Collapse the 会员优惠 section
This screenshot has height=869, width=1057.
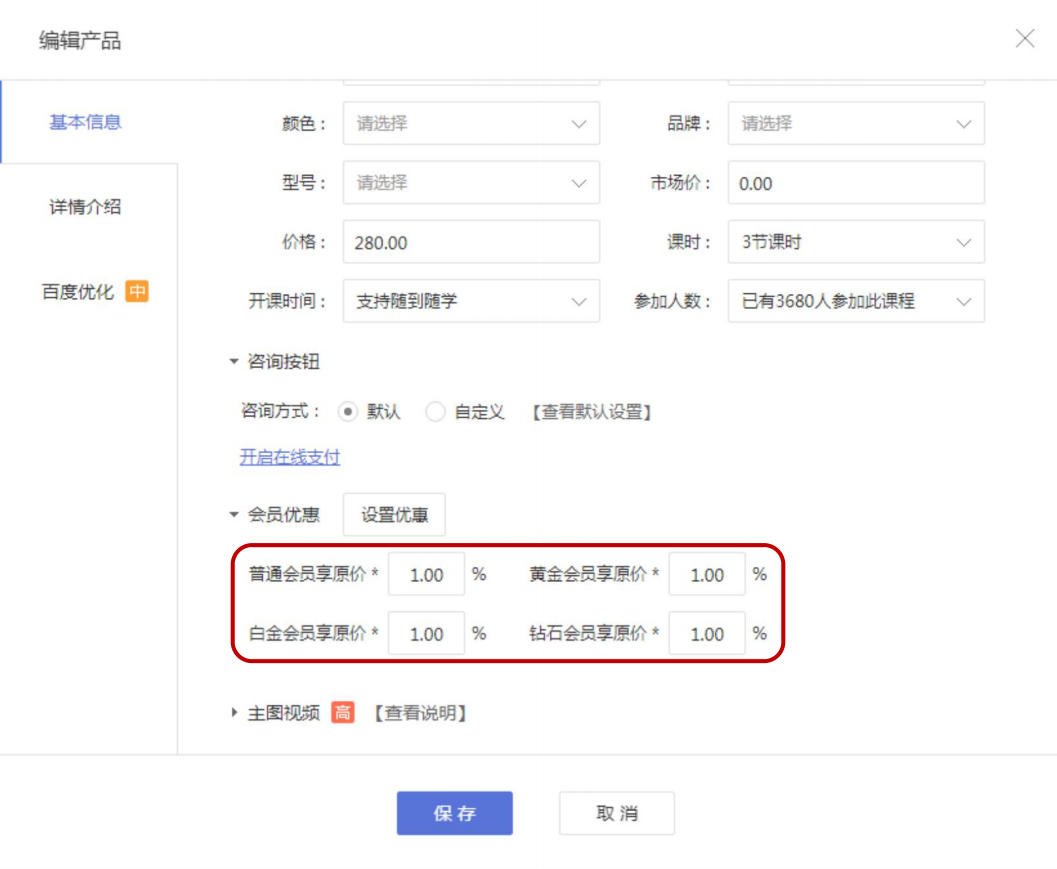pyautogui.click(x=234, y=515)
